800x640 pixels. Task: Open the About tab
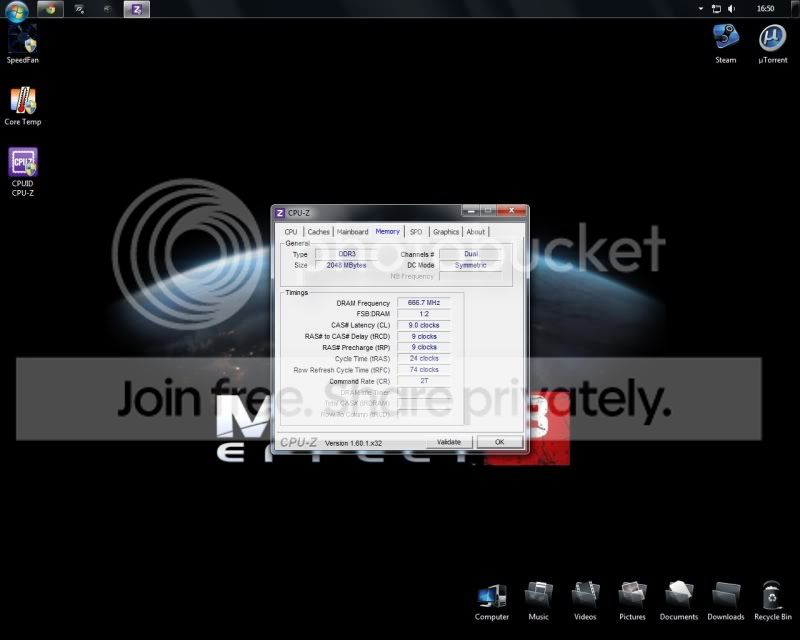[x=476, y=232]
